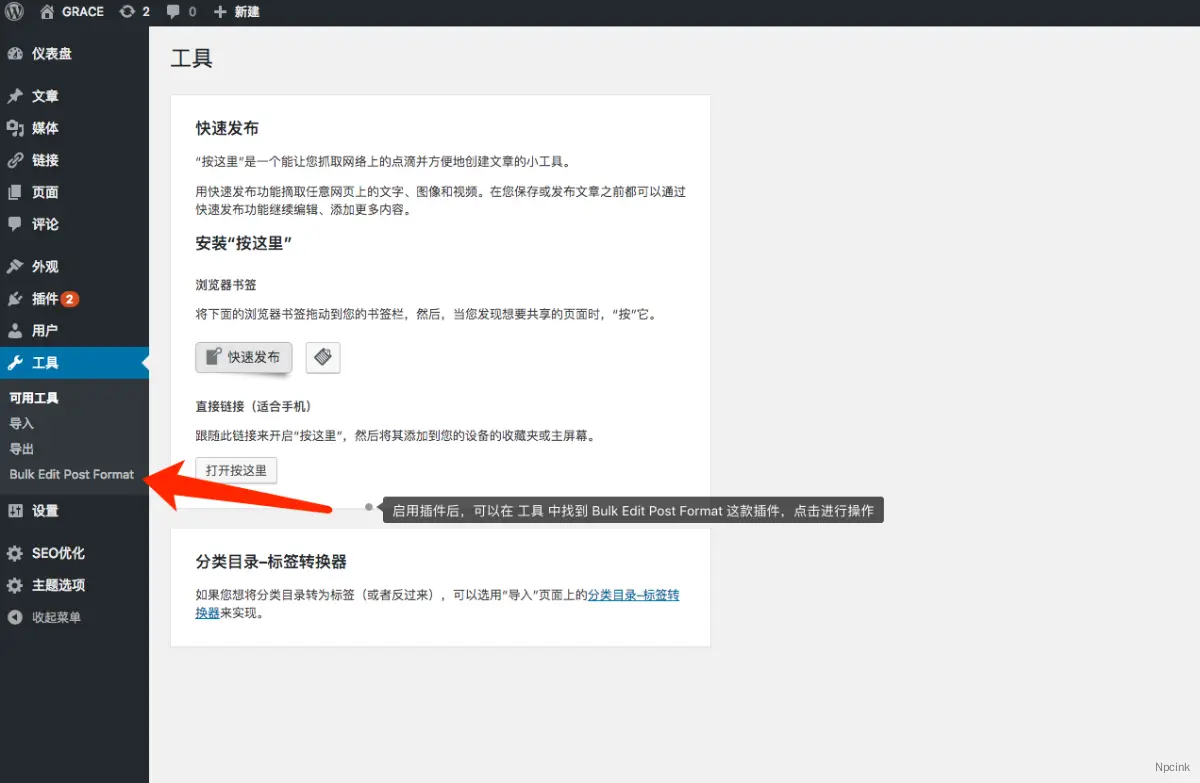The width and height of the screenshot is (1200, 783).
Task: Open the 外观 appearance menu
Action: [45, 267]
